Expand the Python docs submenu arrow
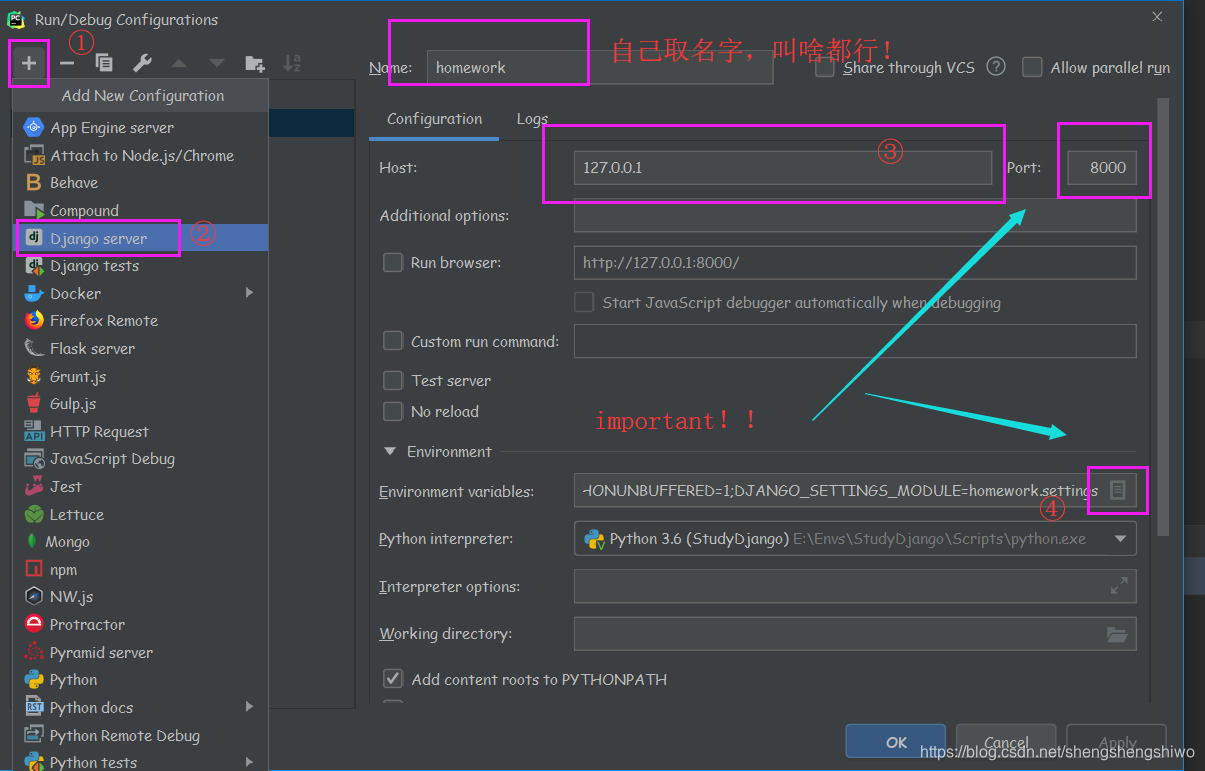The image size is (1205, 771). point(249,707)
